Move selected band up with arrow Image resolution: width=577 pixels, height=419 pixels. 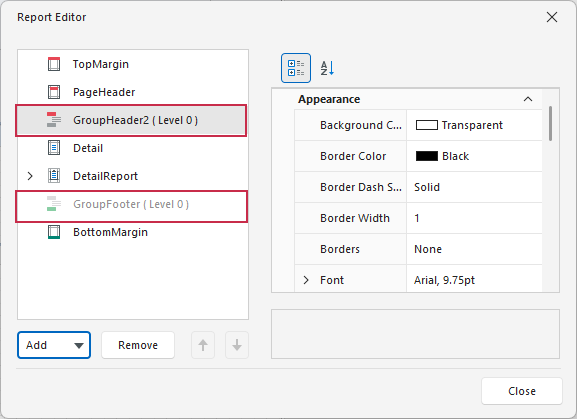(x=203, y=345)
